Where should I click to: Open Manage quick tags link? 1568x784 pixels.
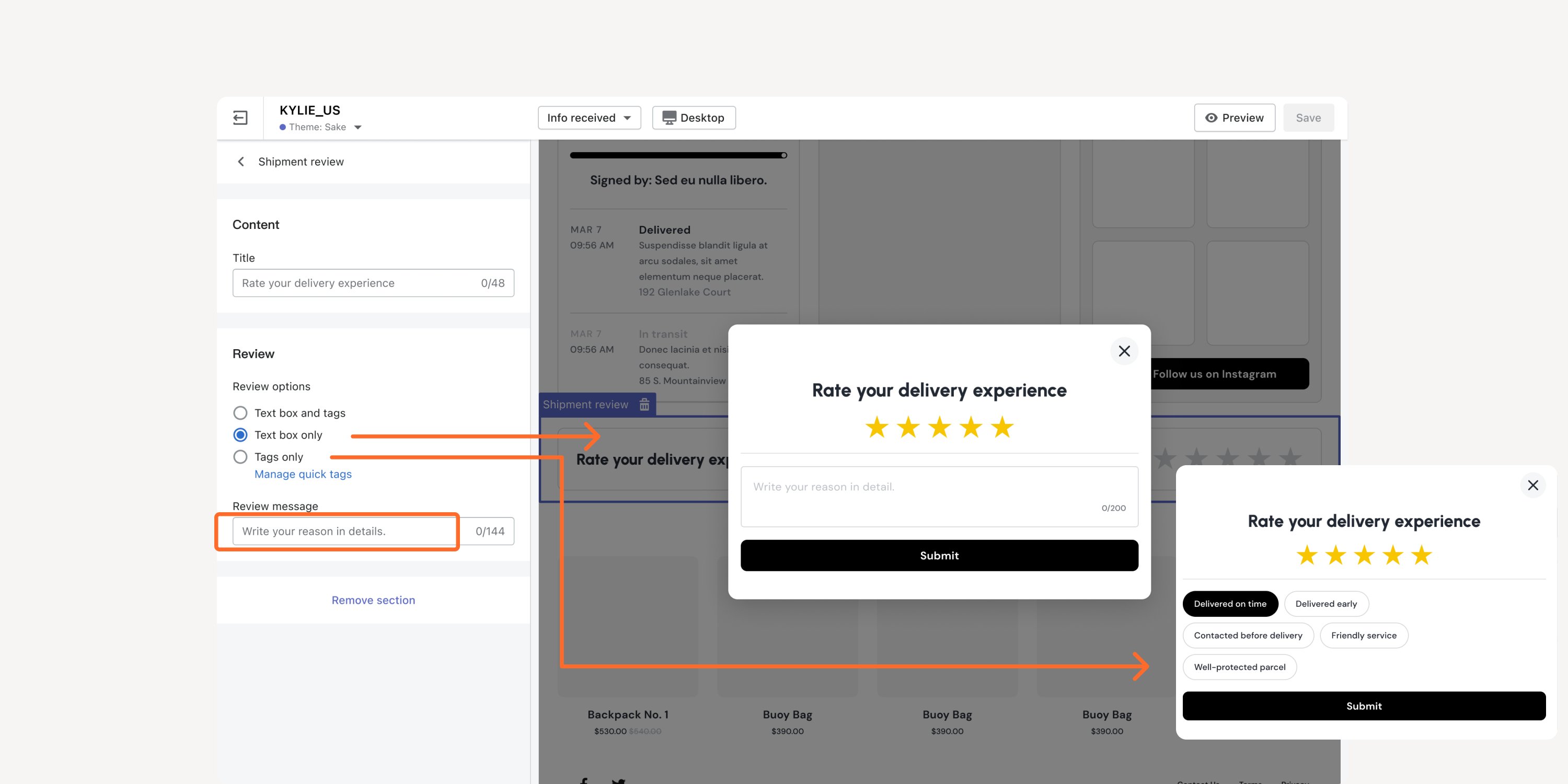pos(303,474)
